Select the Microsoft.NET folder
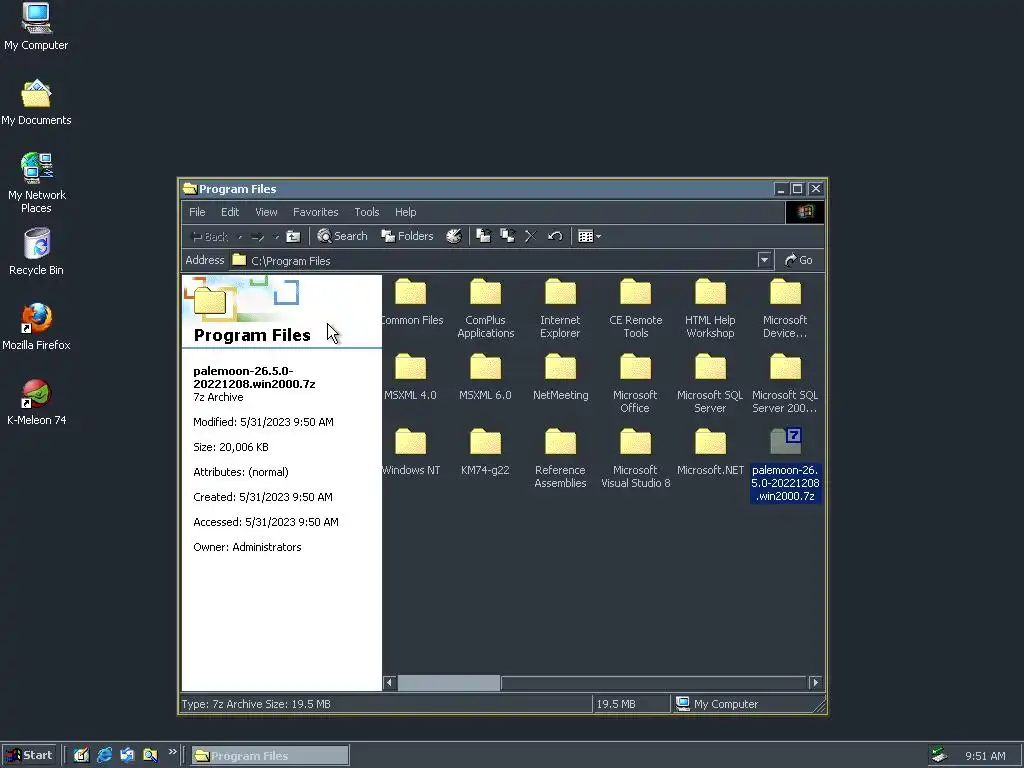The width and height of the screenshot is (1024, 768). point(711,453)
